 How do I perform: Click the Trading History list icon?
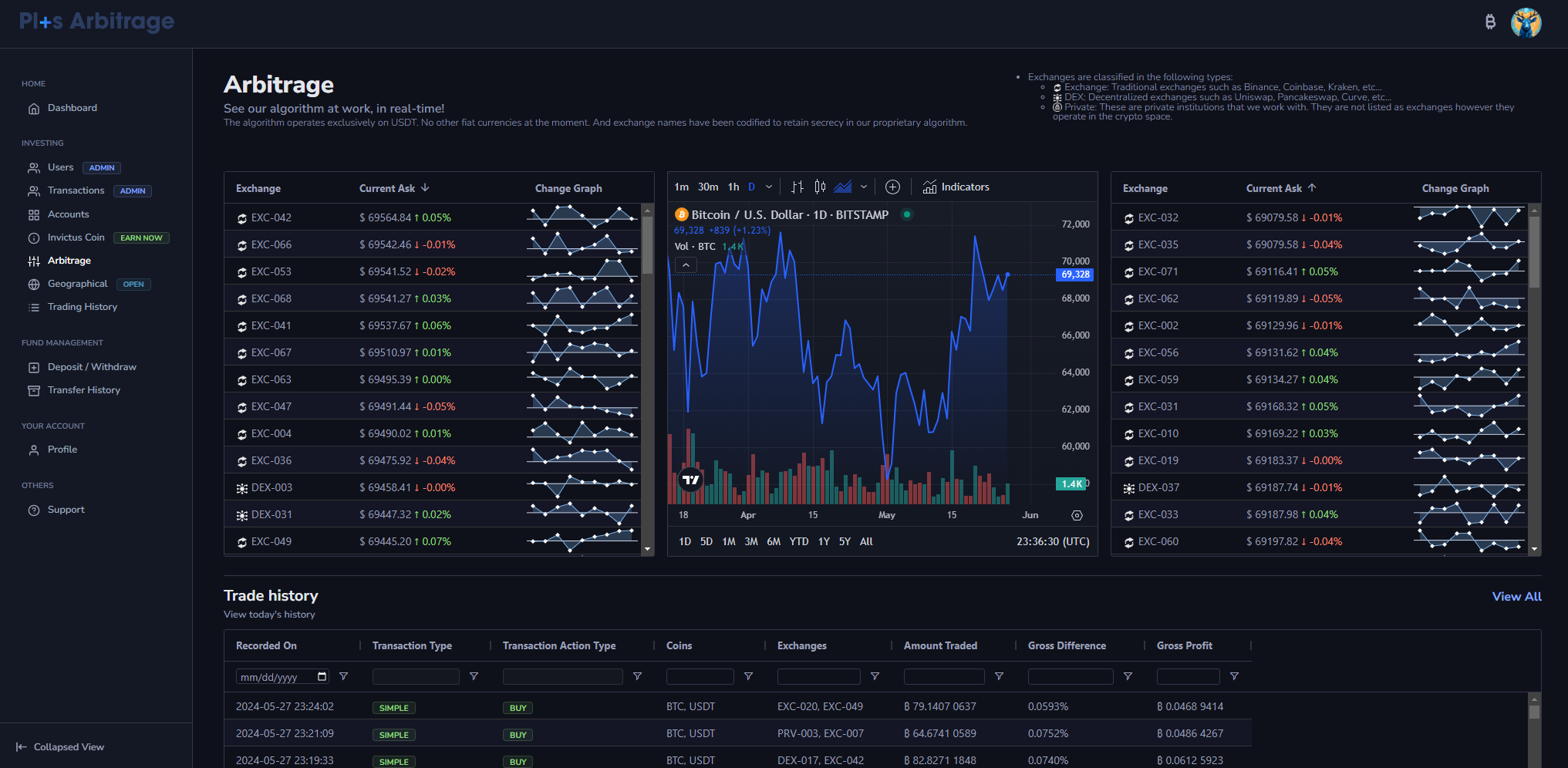coord(34,308)
